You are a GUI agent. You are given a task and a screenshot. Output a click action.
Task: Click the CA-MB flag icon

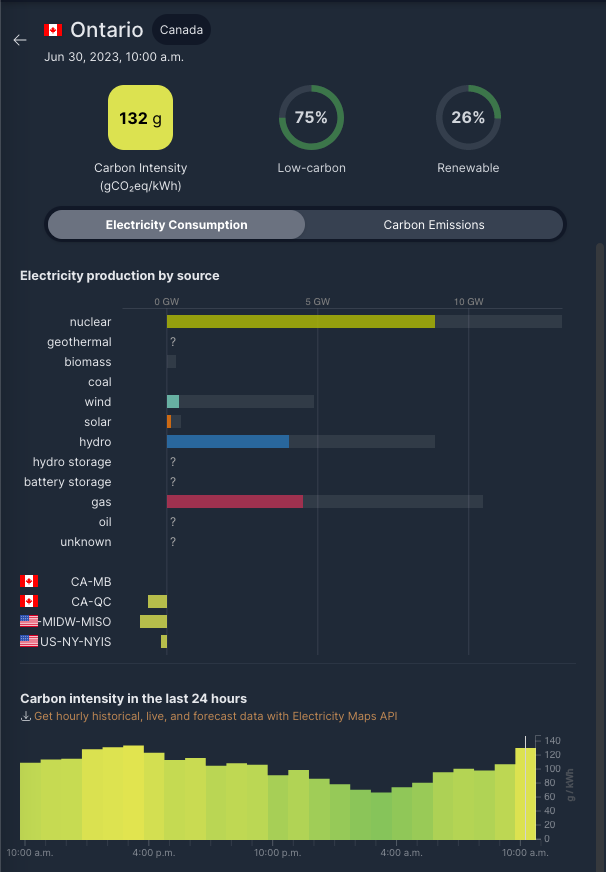(29, 581)
